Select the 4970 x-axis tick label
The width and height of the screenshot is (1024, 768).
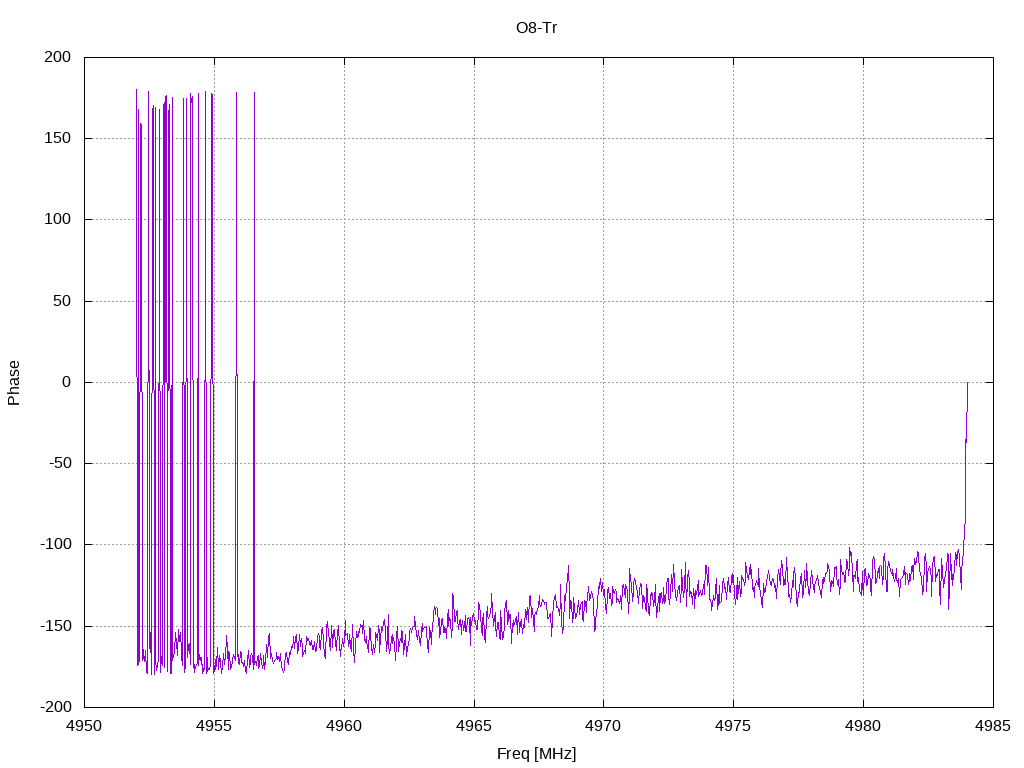pos(603,726)
